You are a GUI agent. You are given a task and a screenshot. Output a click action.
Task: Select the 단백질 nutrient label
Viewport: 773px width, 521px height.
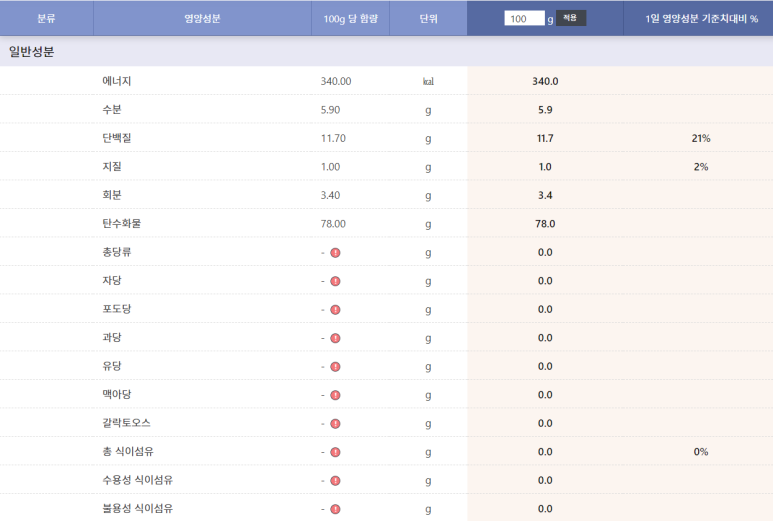[117, 138]
